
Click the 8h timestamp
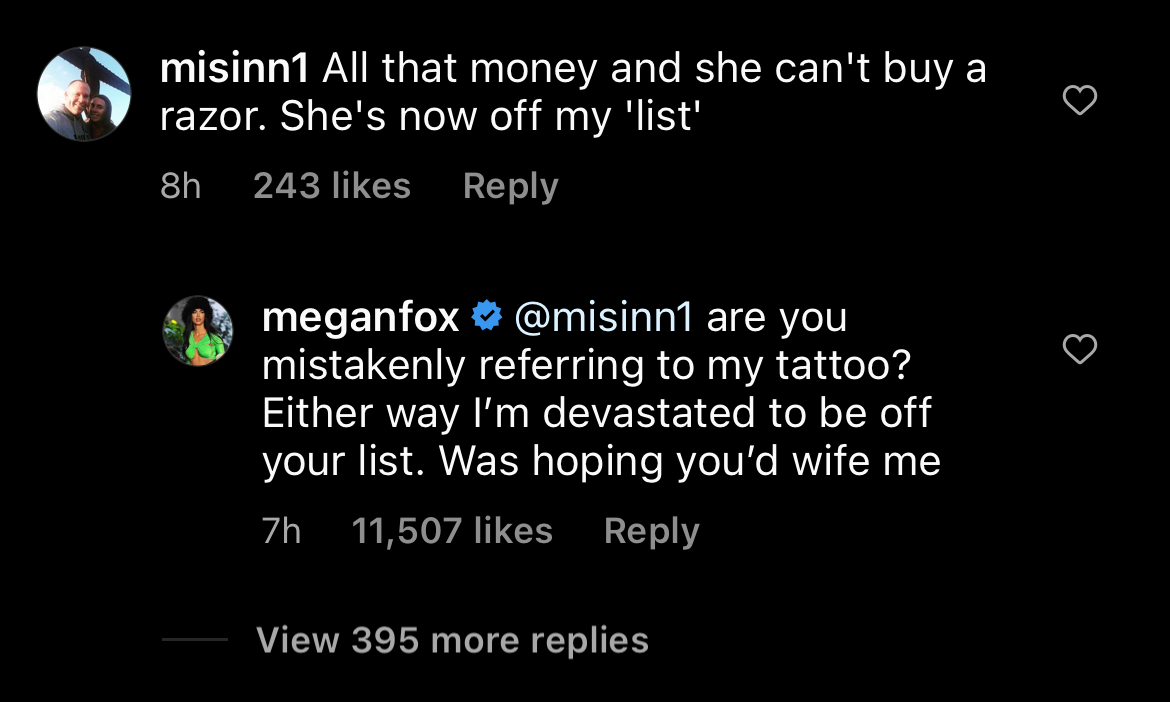(x=180, y=186)
